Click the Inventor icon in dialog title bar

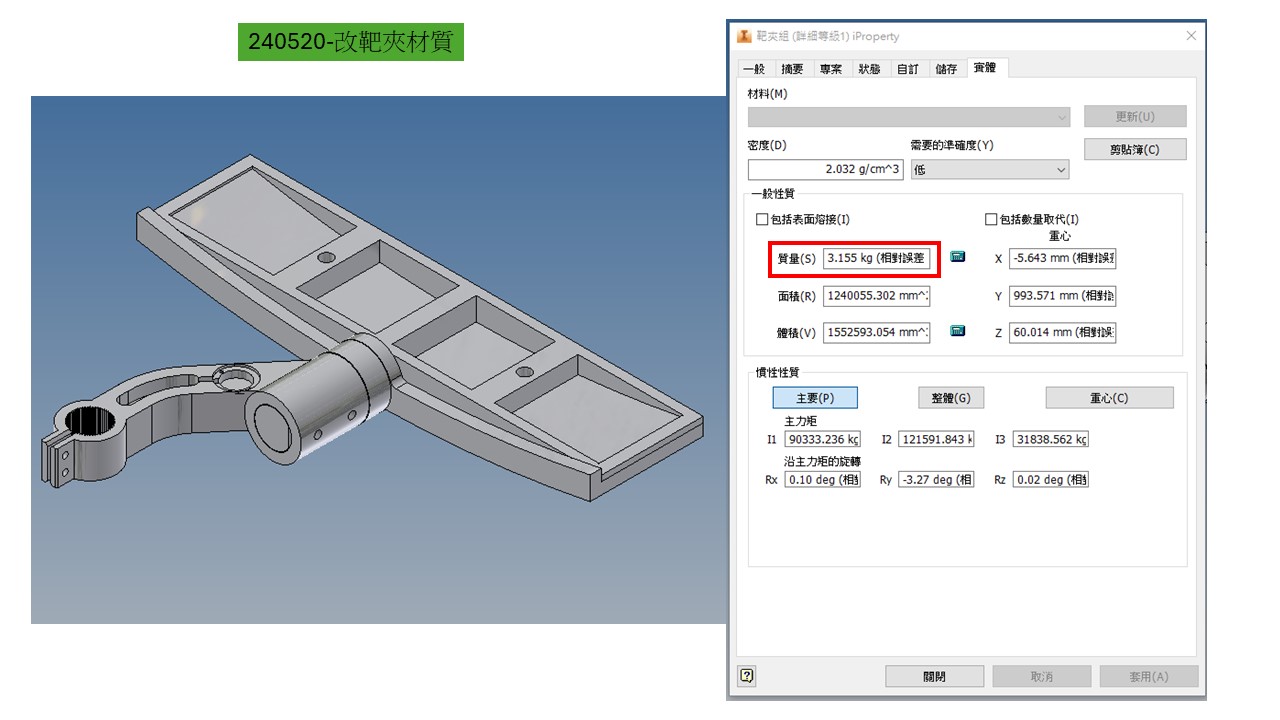744,36
